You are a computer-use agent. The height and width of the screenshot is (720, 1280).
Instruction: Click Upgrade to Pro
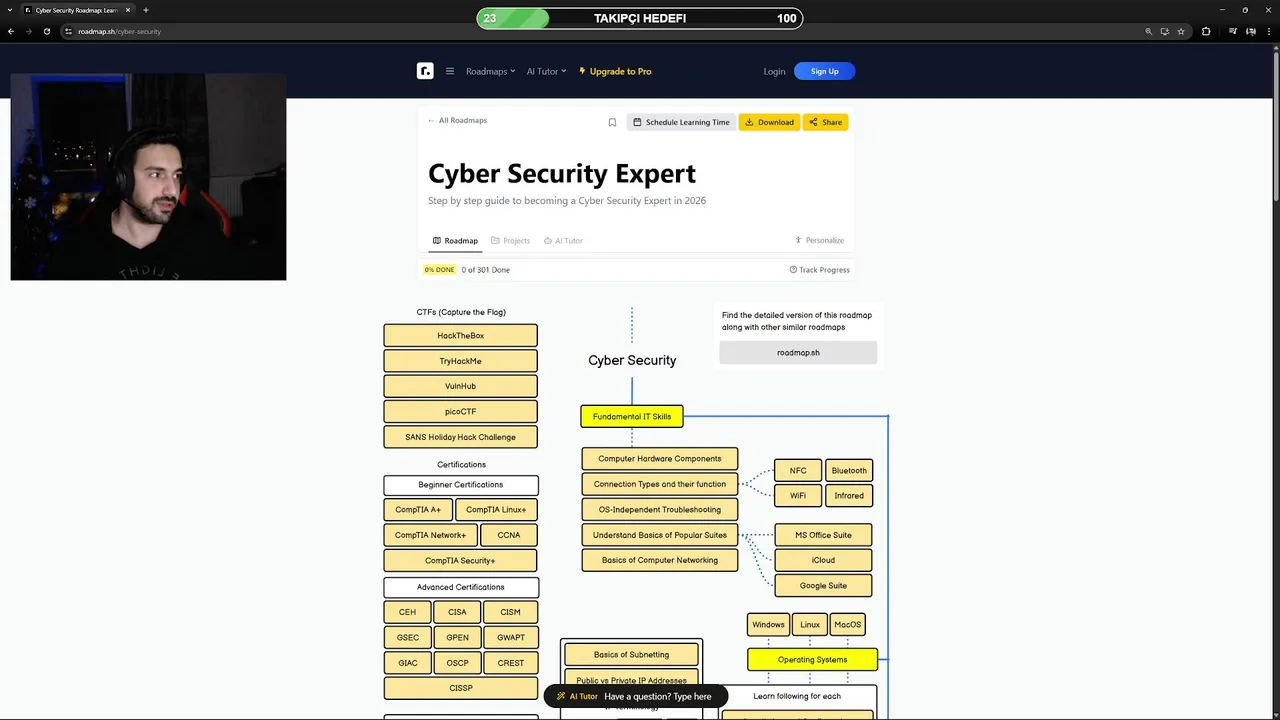point(615,71)
